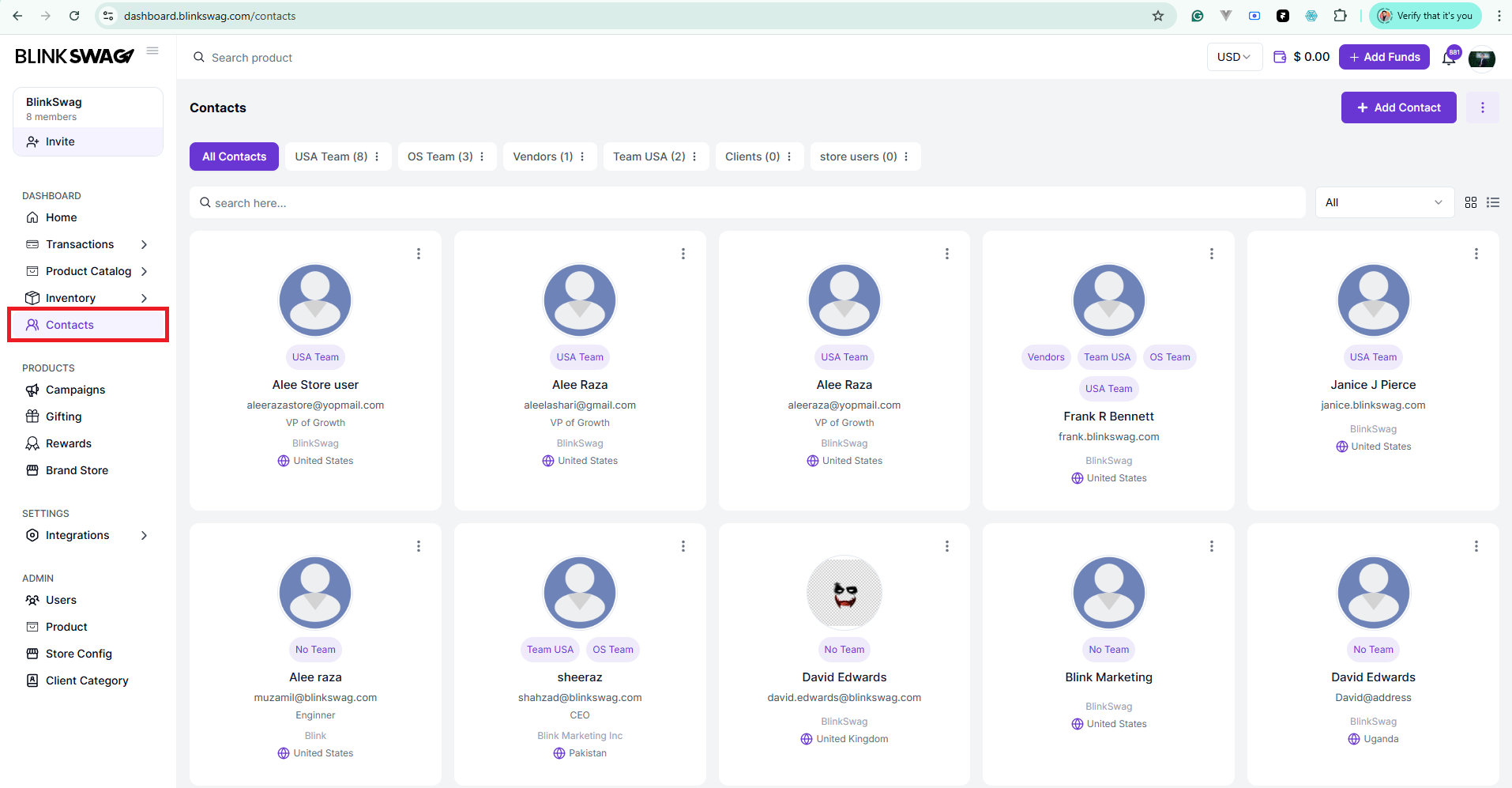
Task: Open options menu on Frank R Bennett card
Action: 1211,254
